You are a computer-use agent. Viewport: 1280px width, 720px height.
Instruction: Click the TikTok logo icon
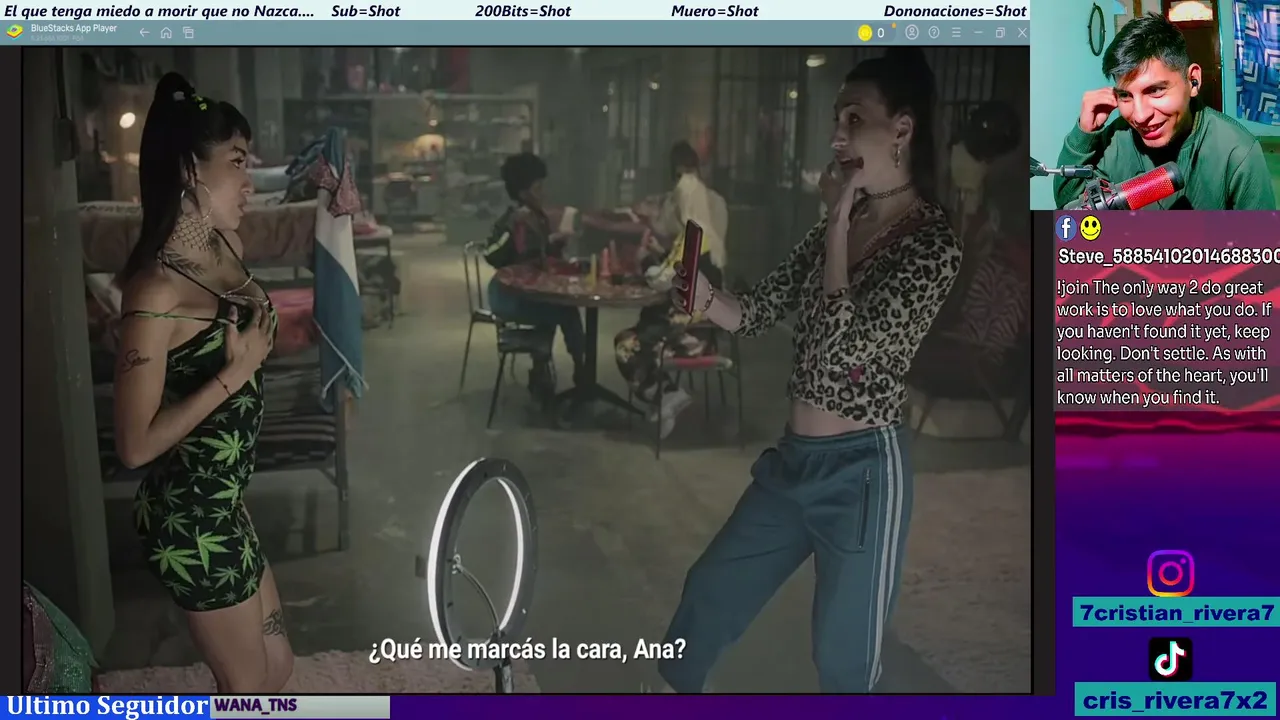1170,658
